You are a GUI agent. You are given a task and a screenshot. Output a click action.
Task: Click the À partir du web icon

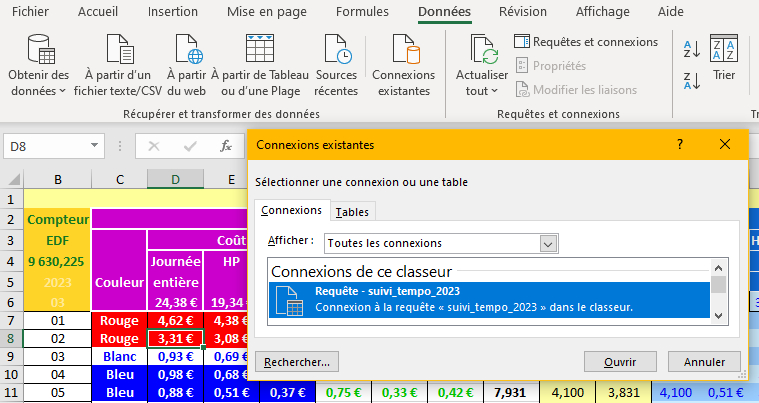[187, 50]
